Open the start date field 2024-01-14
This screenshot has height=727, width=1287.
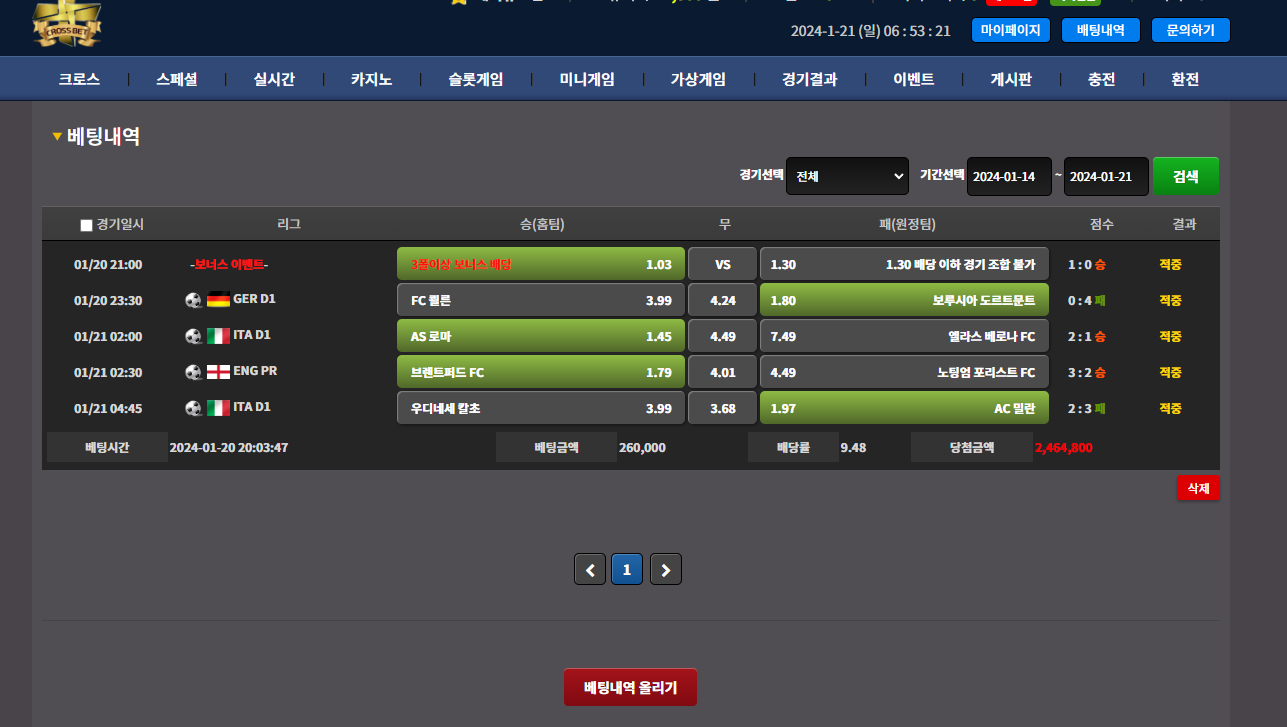[x=1009, y=176]
